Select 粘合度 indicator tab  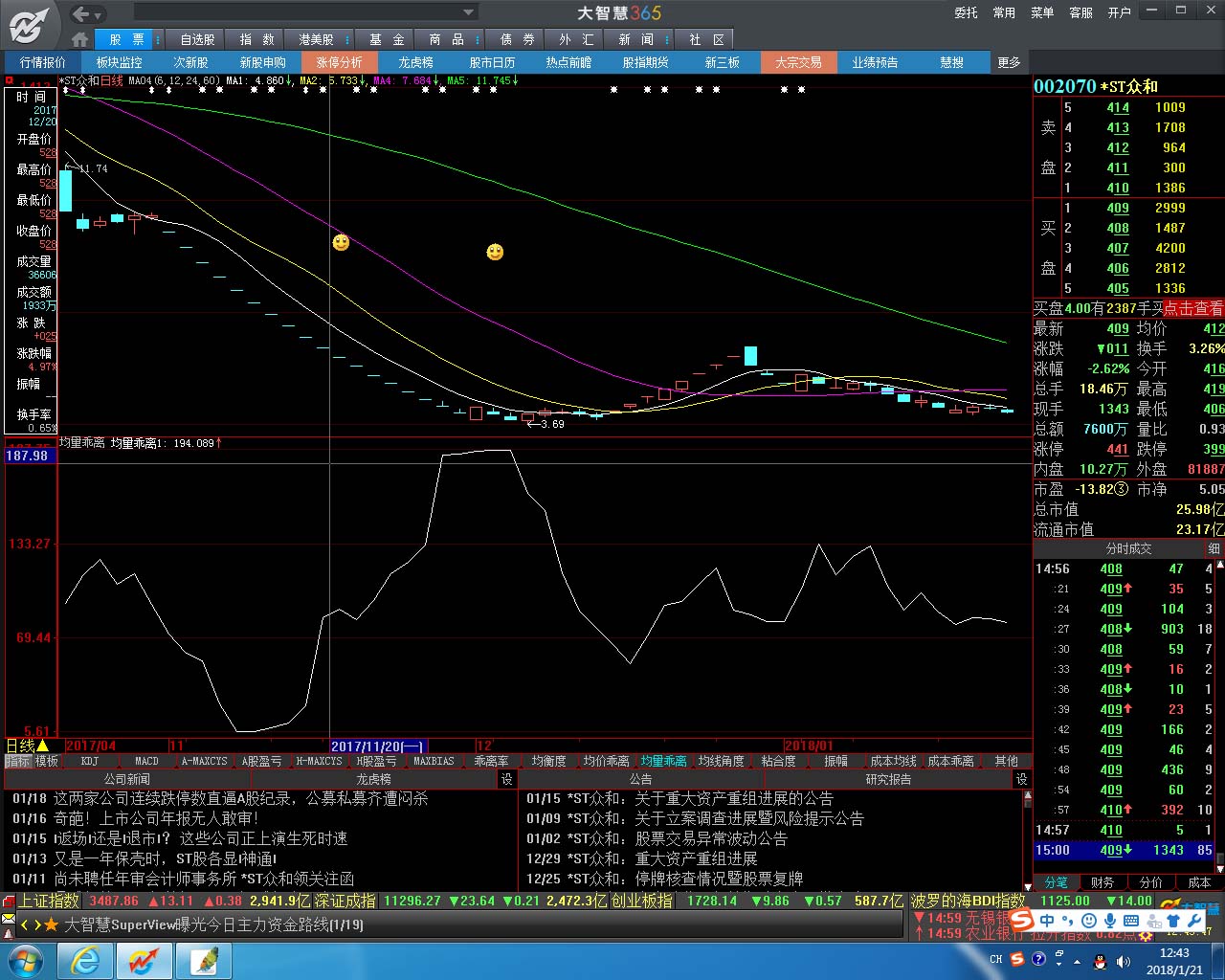pyautogui.click(x=778, y=761)
